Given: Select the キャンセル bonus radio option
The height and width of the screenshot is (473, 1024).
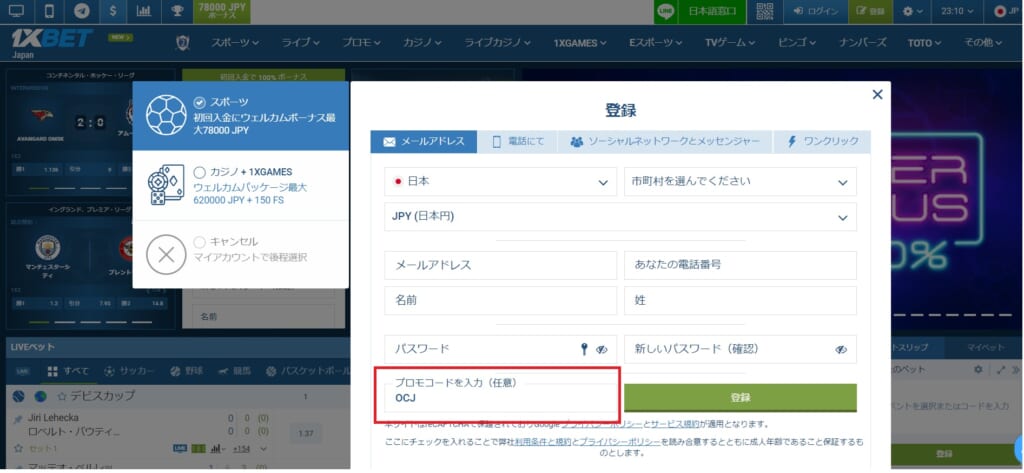Looking at the screenshot, I should point(199,242).
